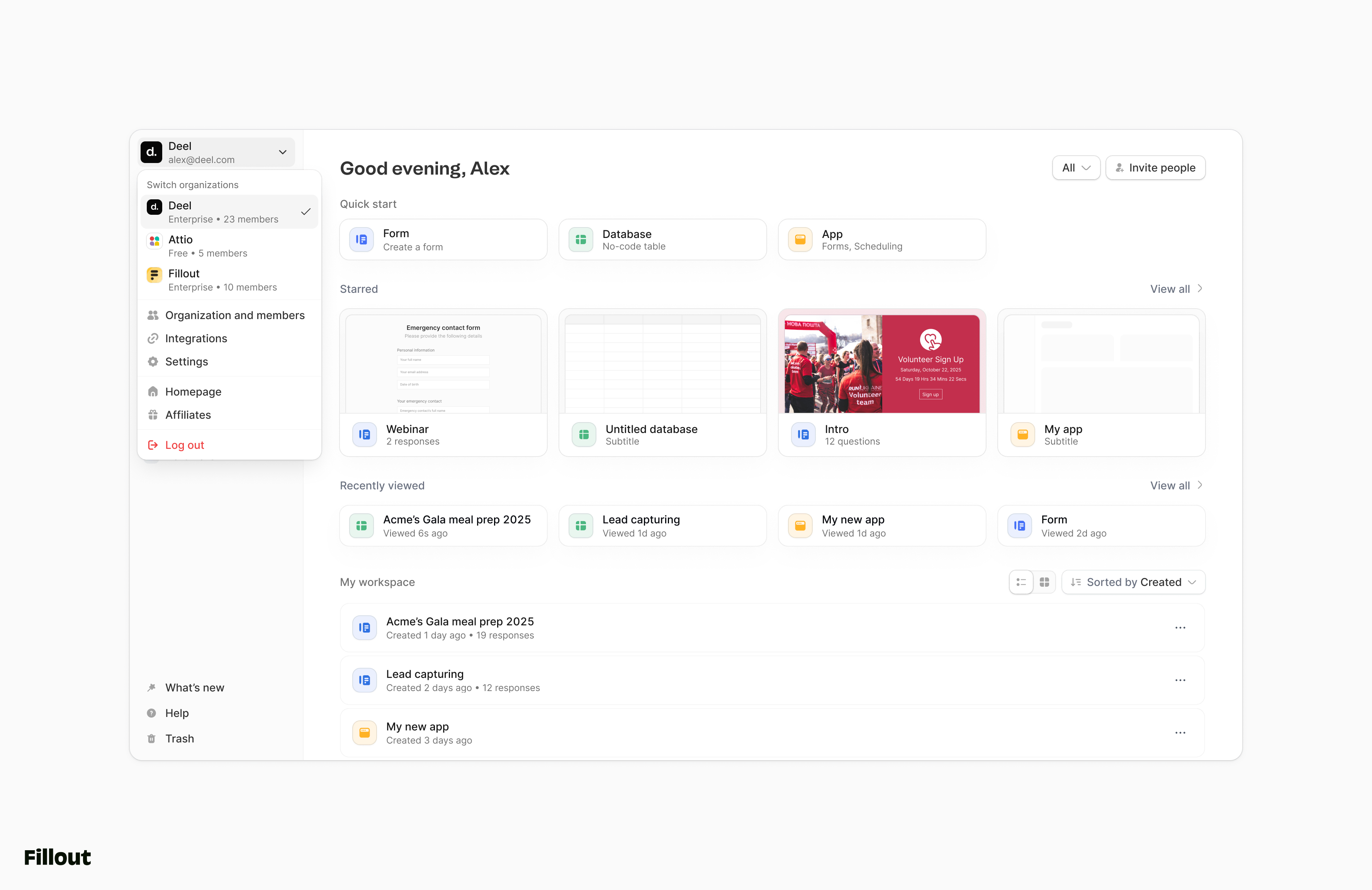Click the Homepage house icon
Screen dimensions: 1372x890
pyautogui.click(x=153, y=392)
